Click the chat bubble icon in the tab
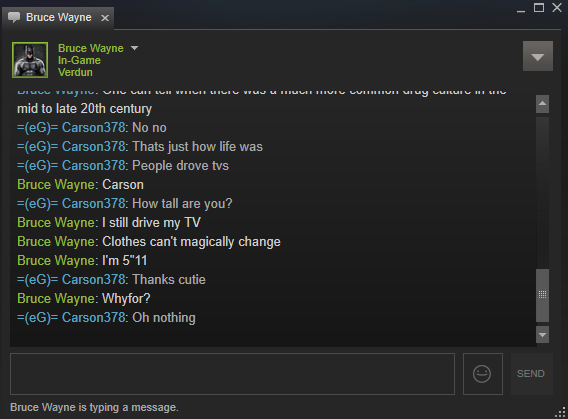568x419 pixels. 14,17
